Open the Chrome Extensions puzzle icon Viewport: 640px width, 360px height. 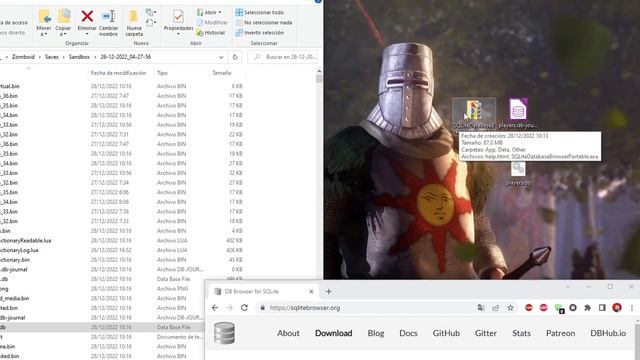click(587, 308)
